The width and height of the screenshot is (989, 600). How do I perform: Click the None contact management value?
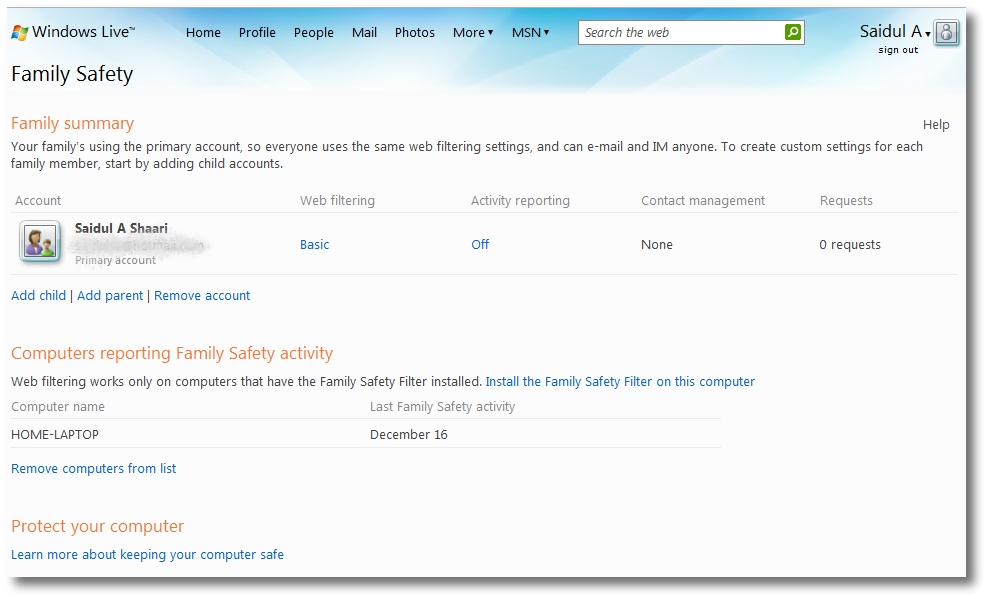pos(657,245)
